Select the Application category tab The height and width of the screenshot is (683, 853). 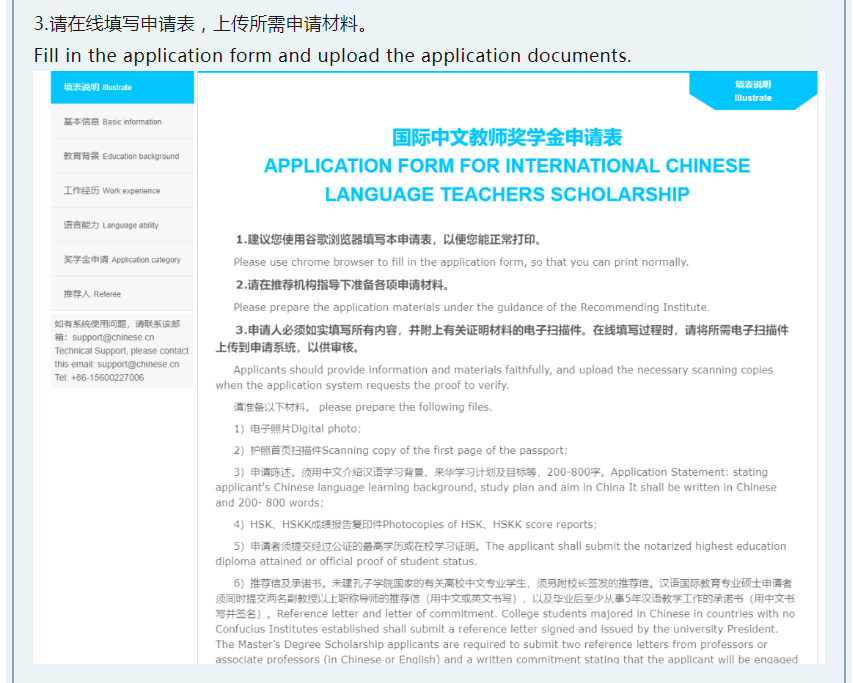(x=120, y=260)
